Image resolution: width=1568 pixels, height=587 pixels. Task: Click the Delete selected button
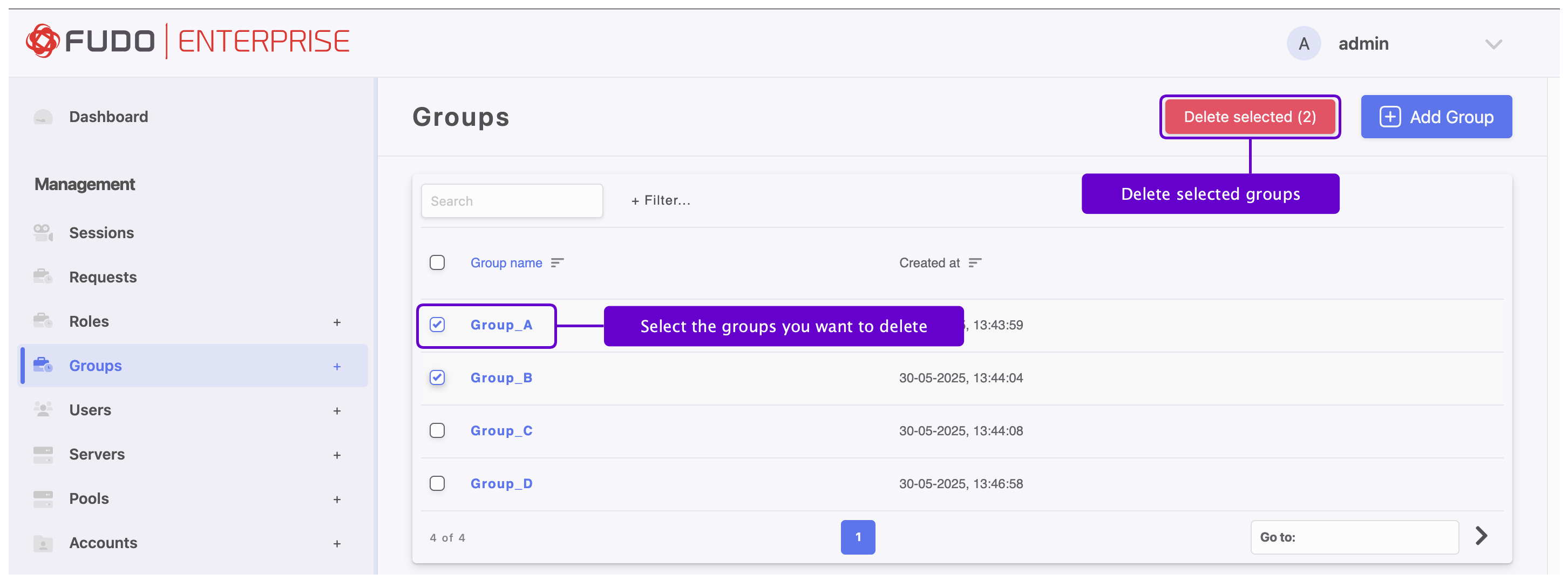[1250, 116]
